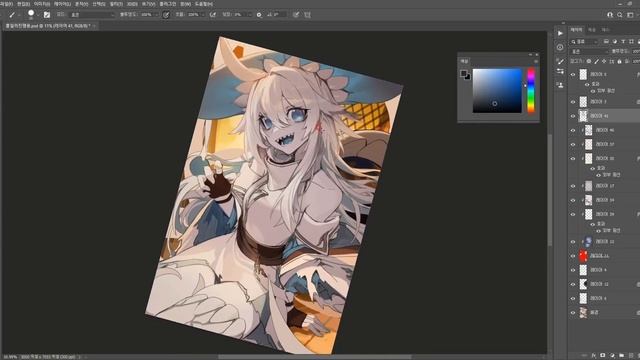Switch to the 채널 Channels tab
The height and width of the screenshot is (360, 640).
pos(592,30)
